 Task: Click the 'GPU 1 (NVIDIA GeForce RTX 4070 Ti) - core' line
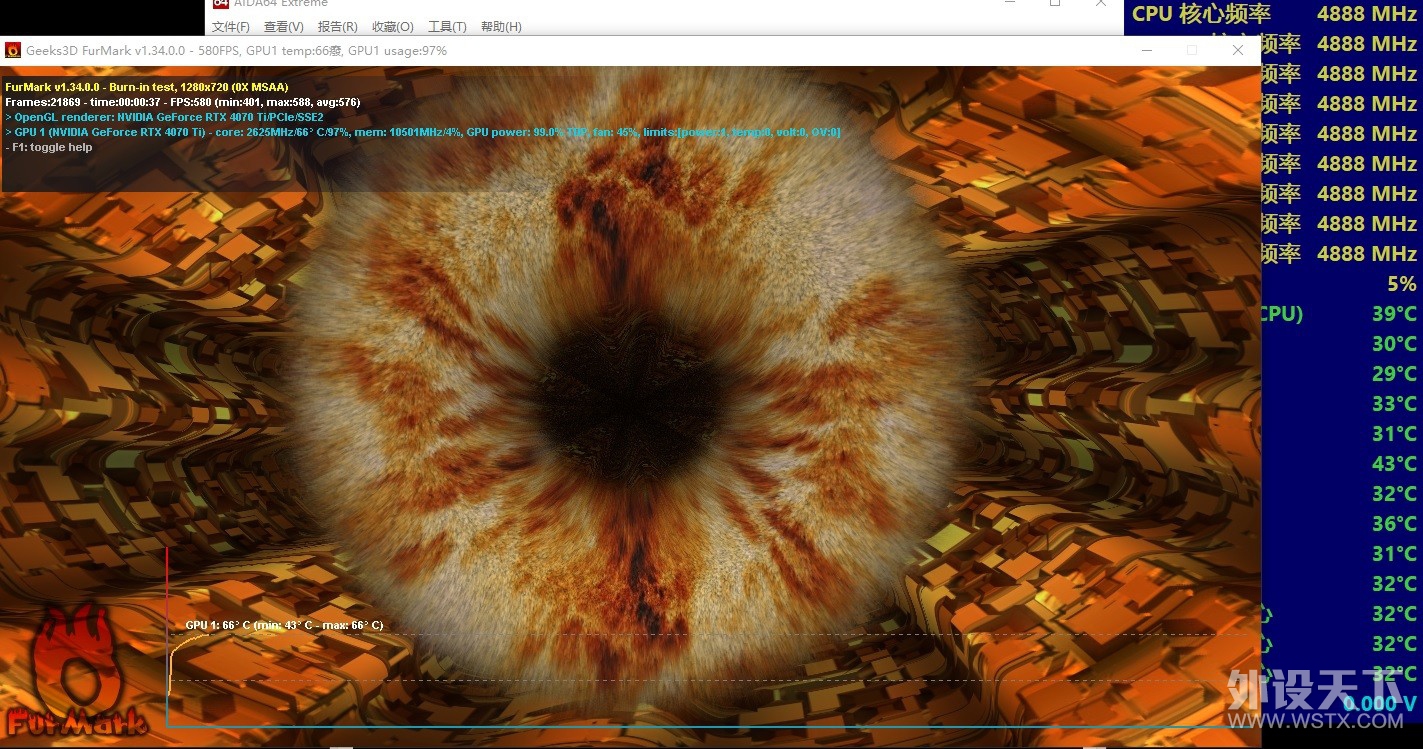(423, 132)
